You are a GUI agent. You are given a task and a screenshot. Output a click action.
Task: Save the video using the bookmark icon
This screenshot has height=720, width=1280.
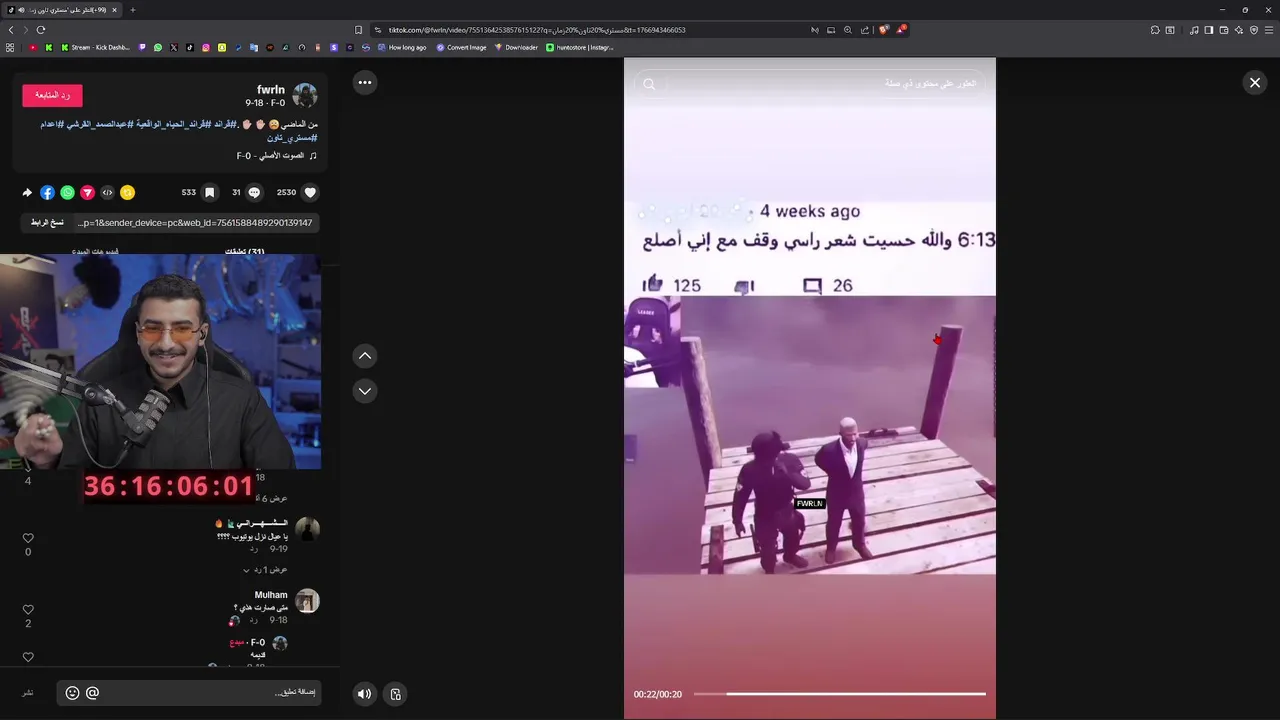coord(209,192)
